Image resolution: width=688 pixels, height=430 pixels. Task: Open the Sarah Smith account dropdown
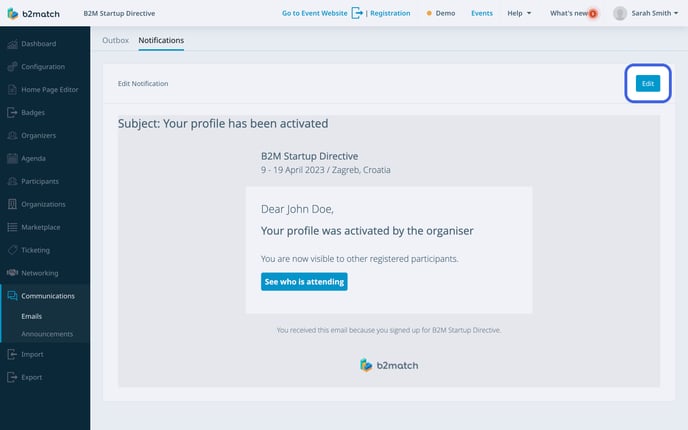click(655, 14)
